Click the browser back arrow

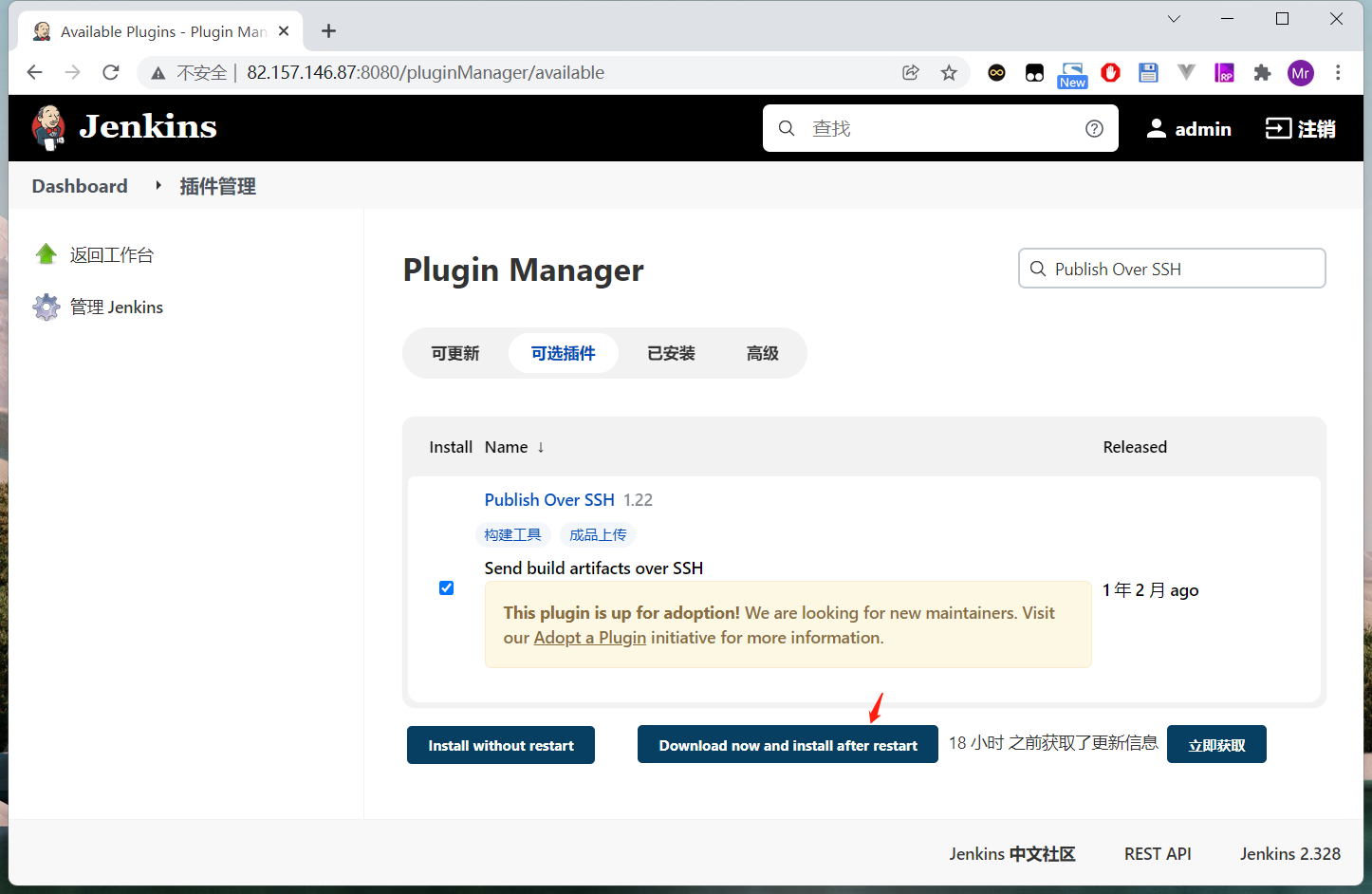coord(35,72)
